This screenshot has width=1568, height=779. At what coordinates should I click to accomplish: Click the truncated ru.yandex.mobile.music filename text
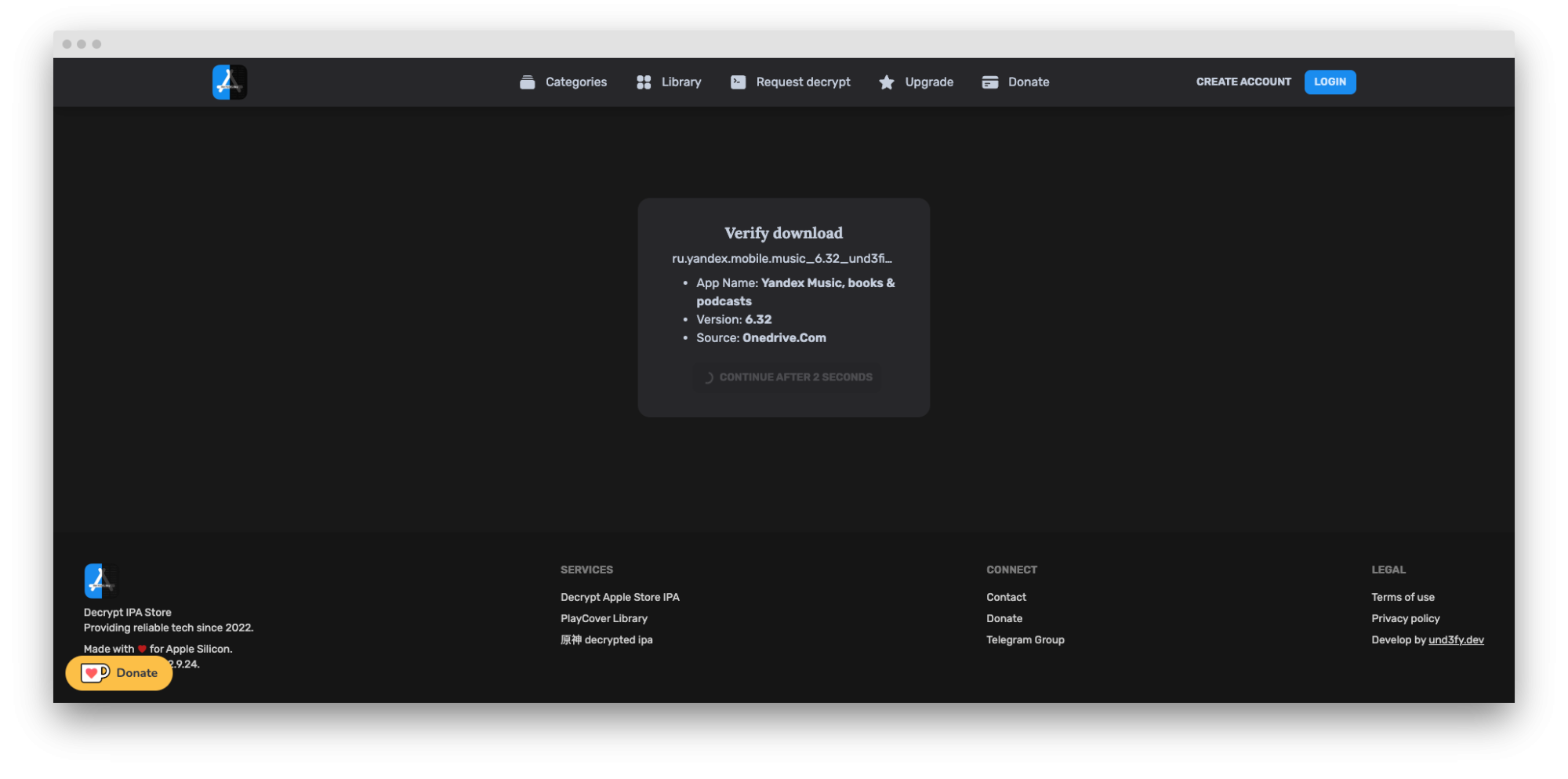(783, 258)
